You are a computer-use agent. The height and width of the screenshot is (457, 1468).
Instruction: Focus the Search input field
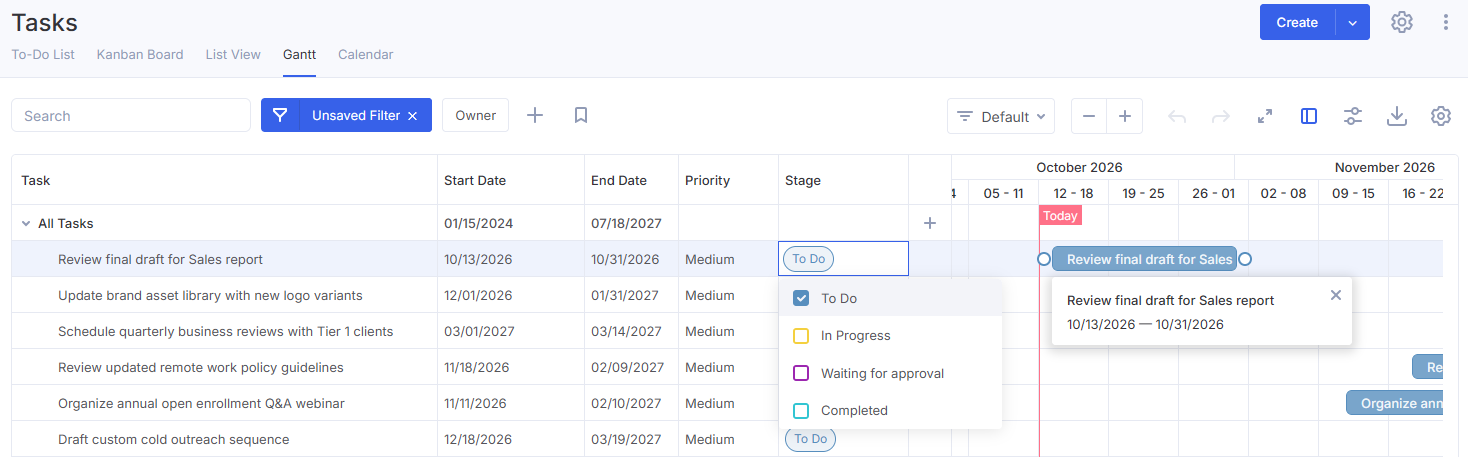[131, 115]
